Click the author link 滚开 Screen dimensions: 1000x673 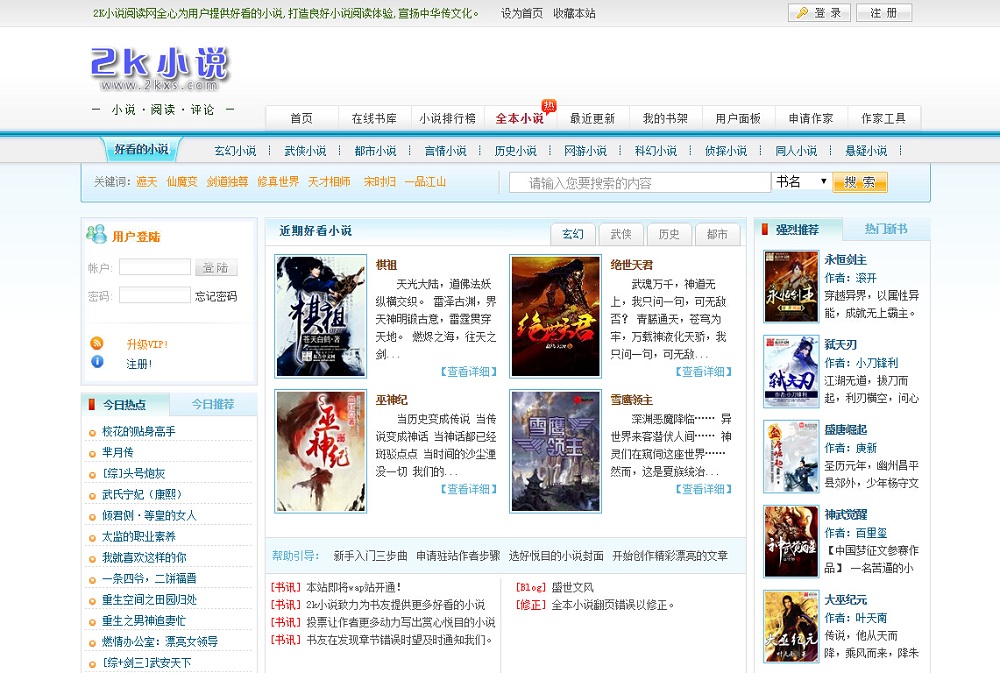(866, 278)
